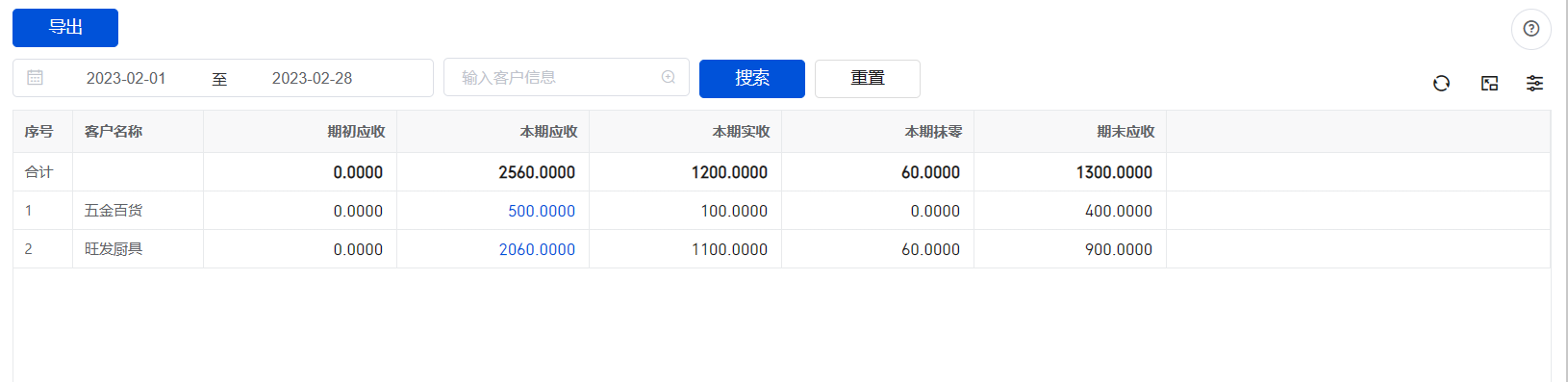Refresh the table with the reload icon
The width and height of the screenshot is (1568, 382).
(x=1441, y=84)
